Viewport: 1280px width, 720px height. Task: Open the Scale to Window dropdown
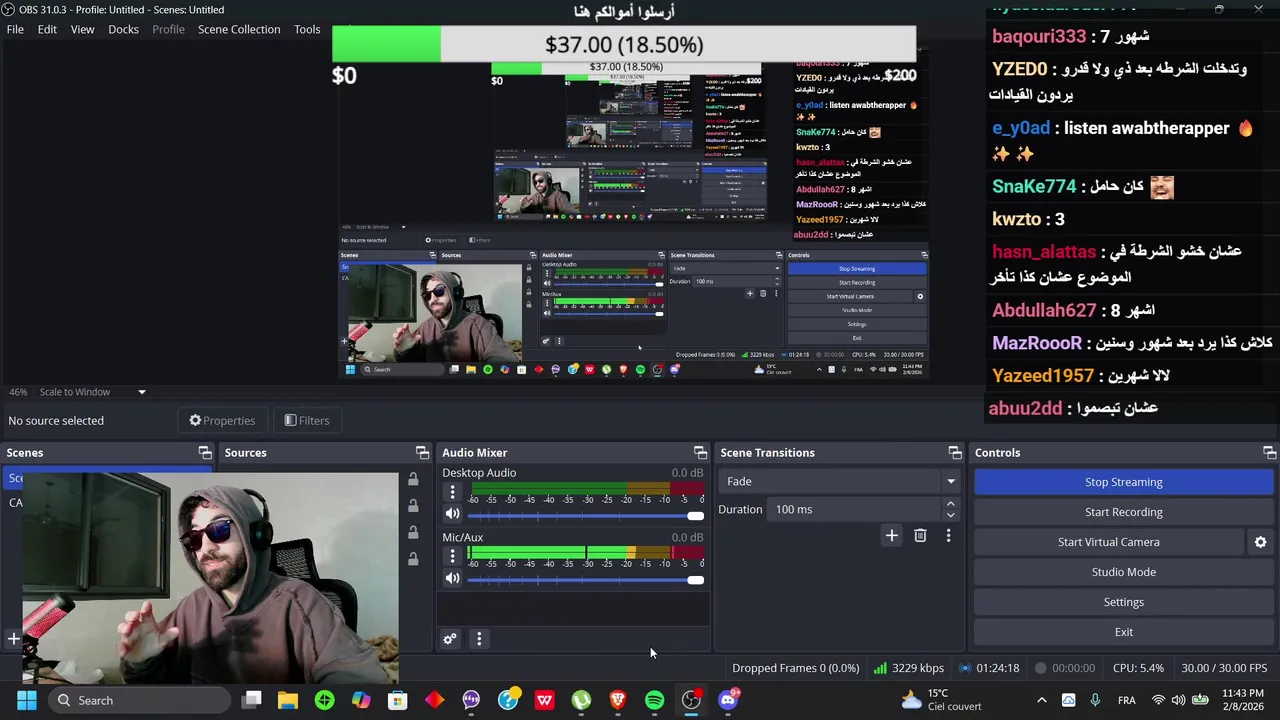tap(92, 392)
